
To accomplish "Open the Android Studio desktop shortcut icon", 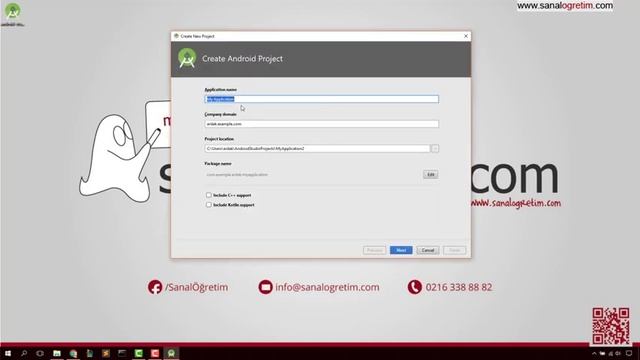I will (x=13, y=14).
